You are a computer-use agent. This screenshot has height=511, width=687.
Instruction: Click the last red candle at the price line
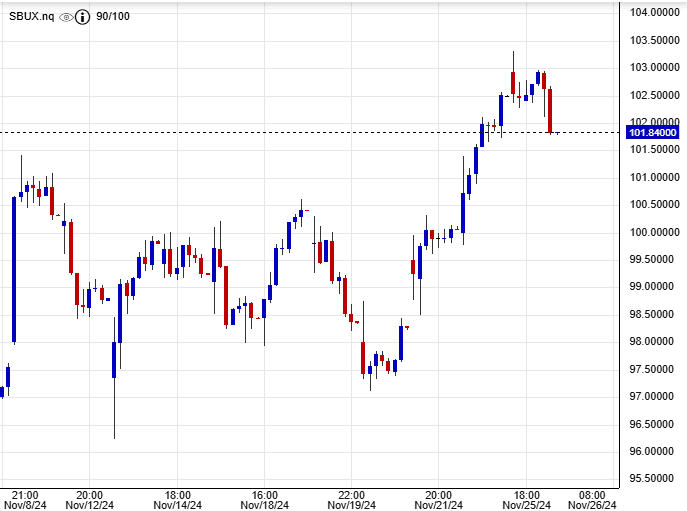[x=550, y=110]
